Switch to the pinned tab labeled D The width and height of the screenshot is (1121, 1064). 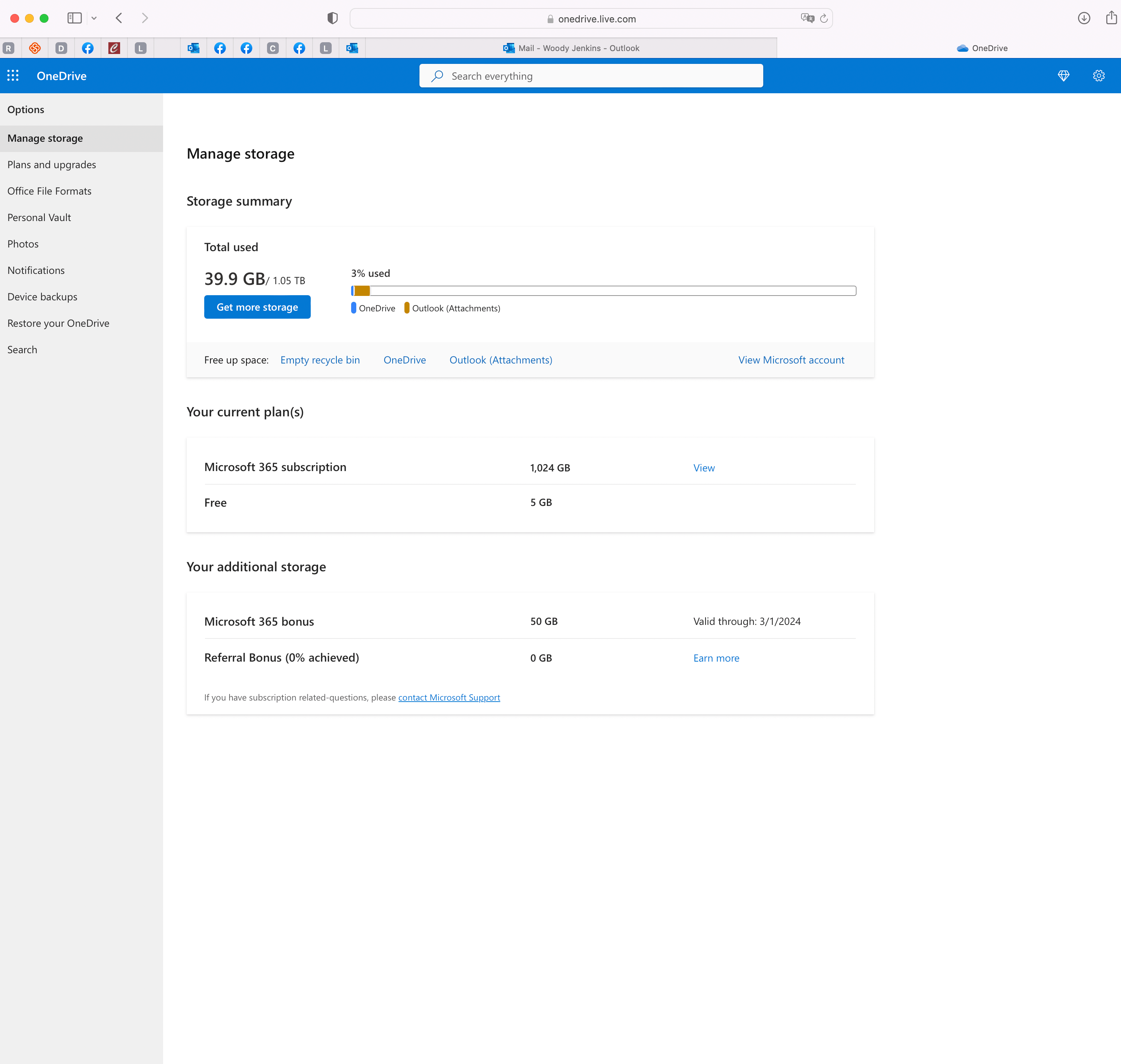click(61, 48)
